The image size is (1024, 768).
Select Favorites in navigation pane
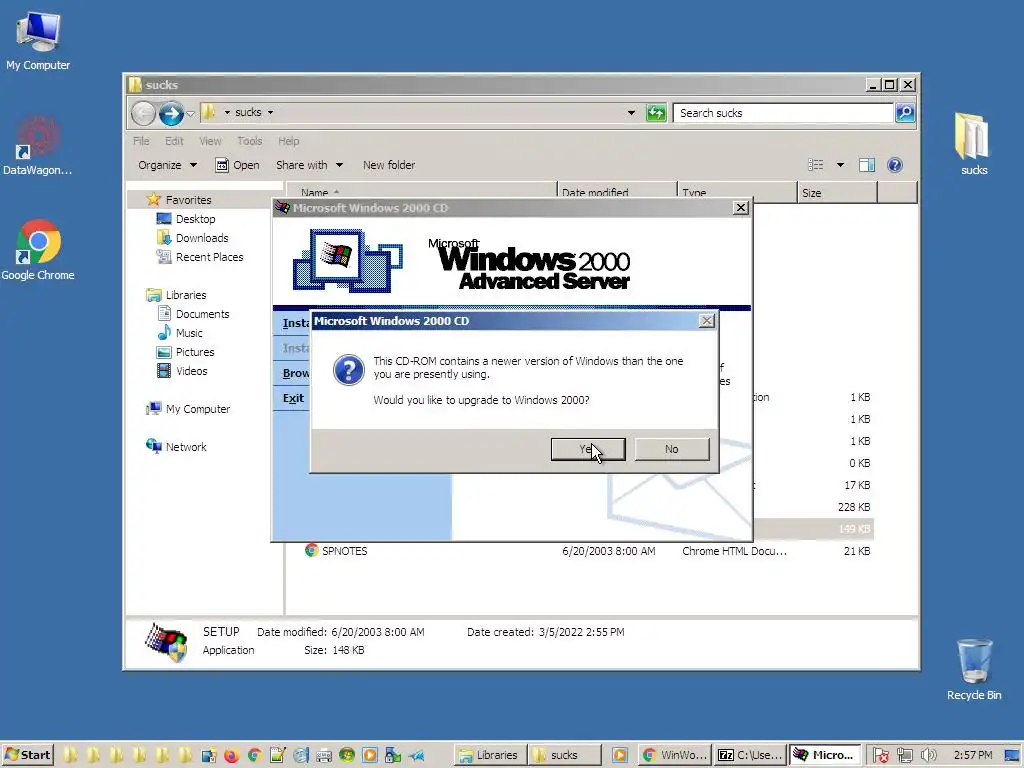pyautogui.click(x=188, y=200)
